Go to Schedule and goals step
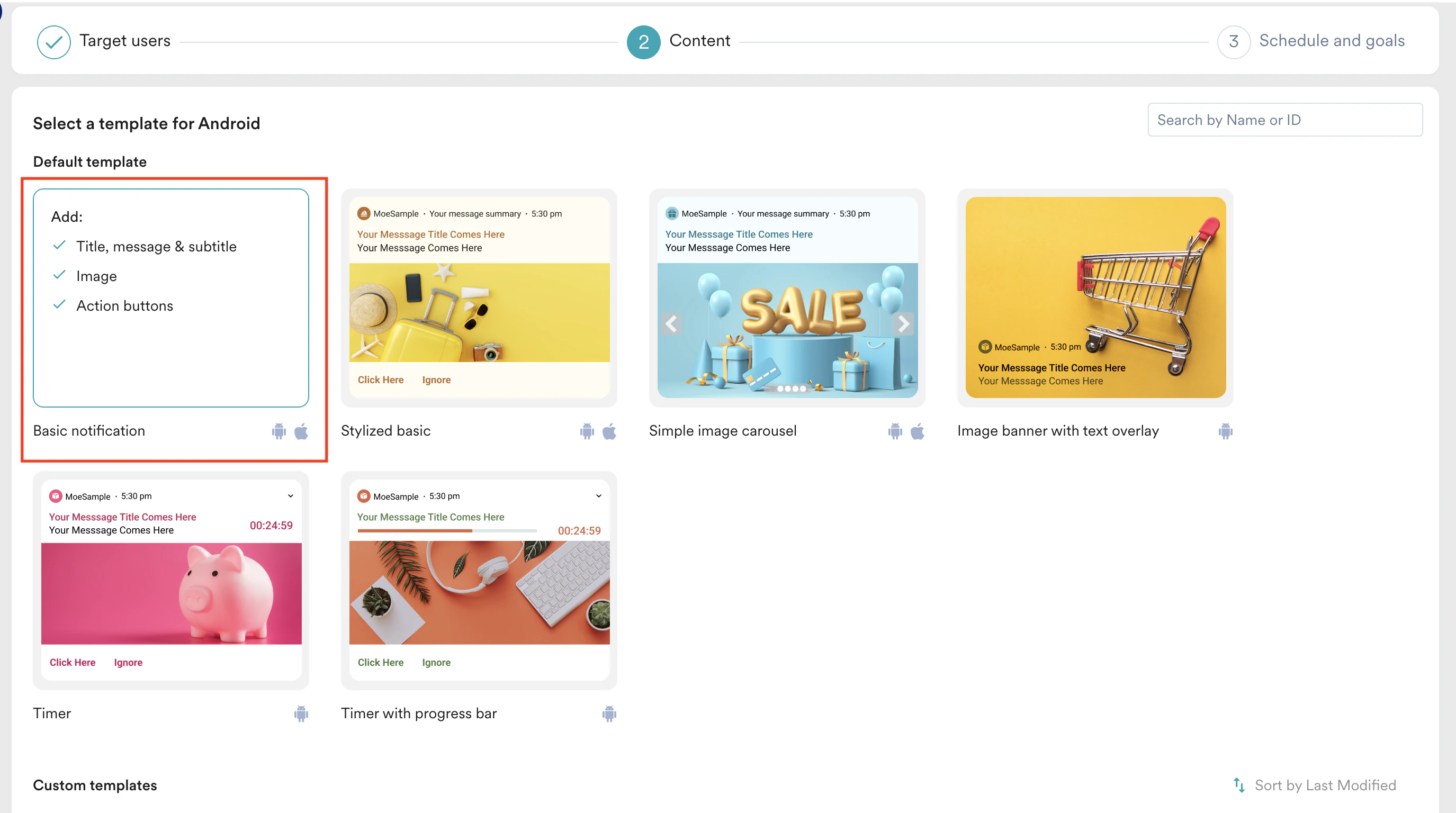This screenshot has width=1456, height=813. point(1331,41)
